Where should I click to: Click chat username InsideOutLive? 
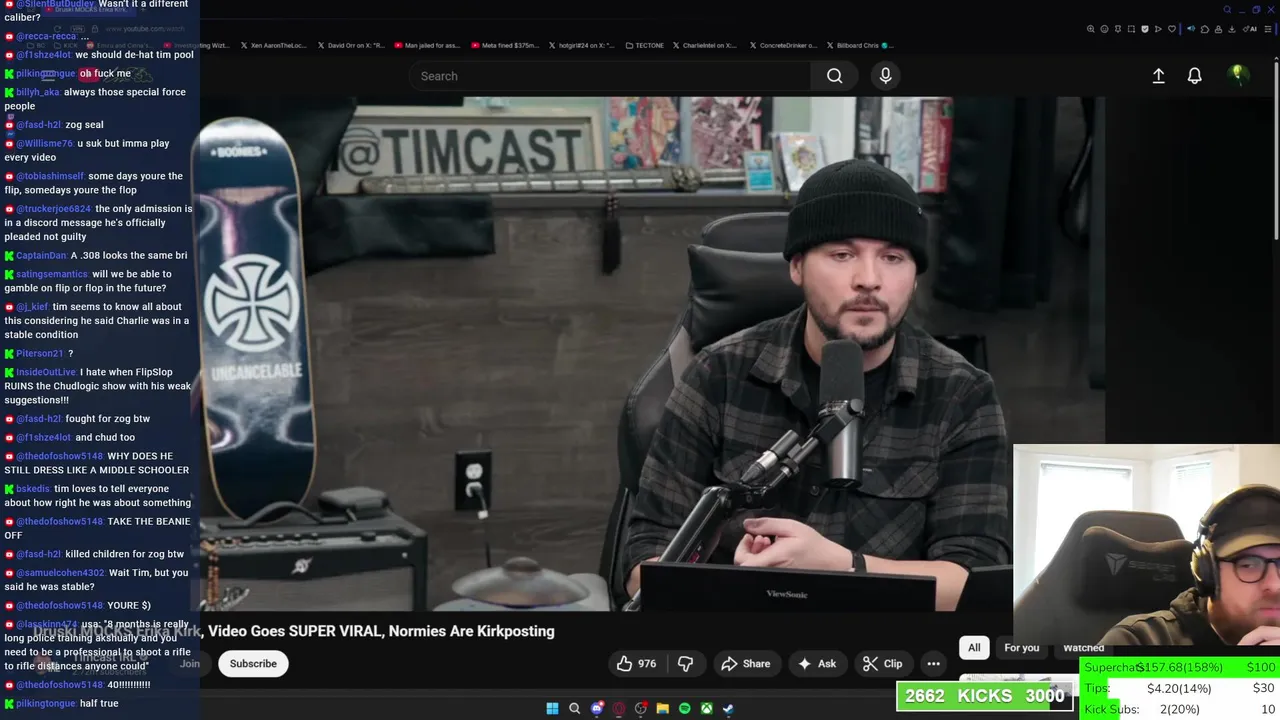tap(46, 372)
